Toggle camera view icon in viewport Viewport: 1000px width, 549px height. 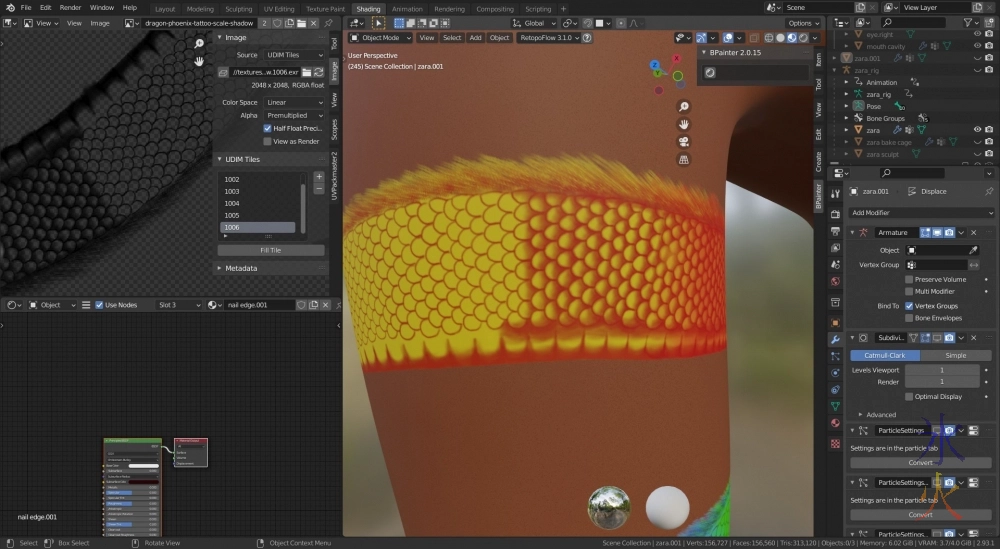[684, 141]
